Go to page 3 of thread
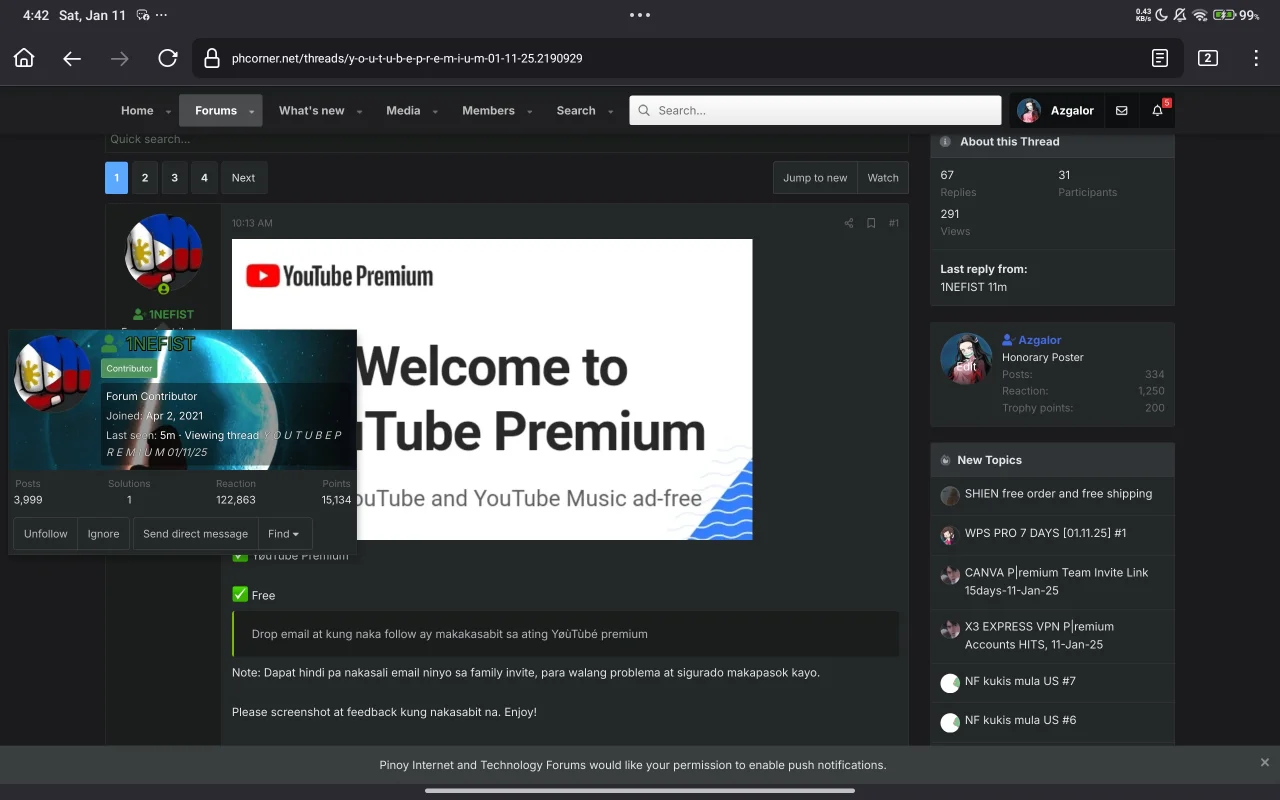Viewport: 1280px width, 800px height. tap(174, 178)
